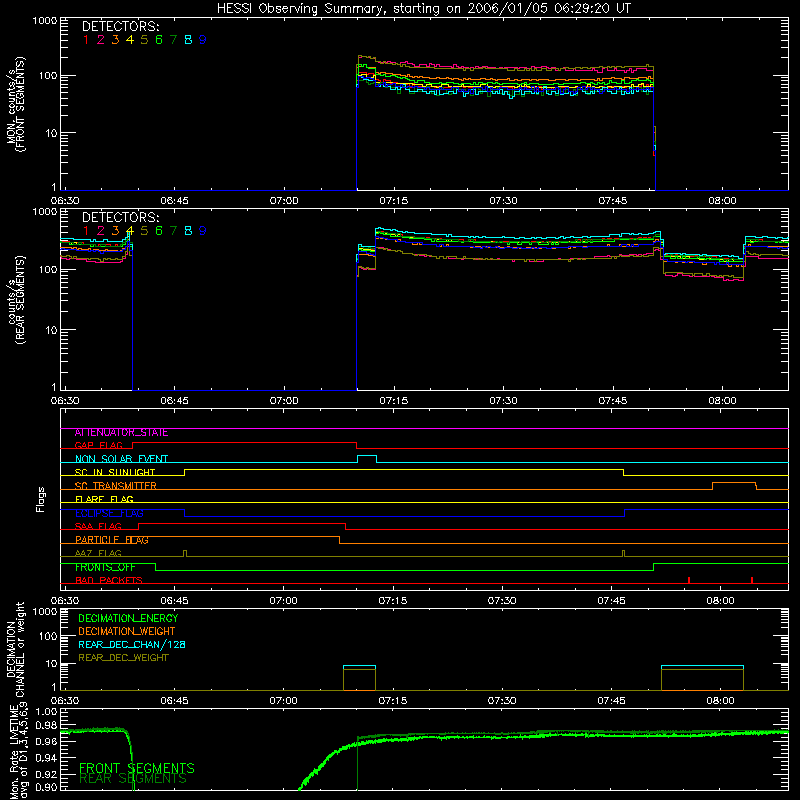Click the AAZ_FLAG spike near 06:46
The image size is (800, 800).
pyautogui.click(x=185, y=554)
